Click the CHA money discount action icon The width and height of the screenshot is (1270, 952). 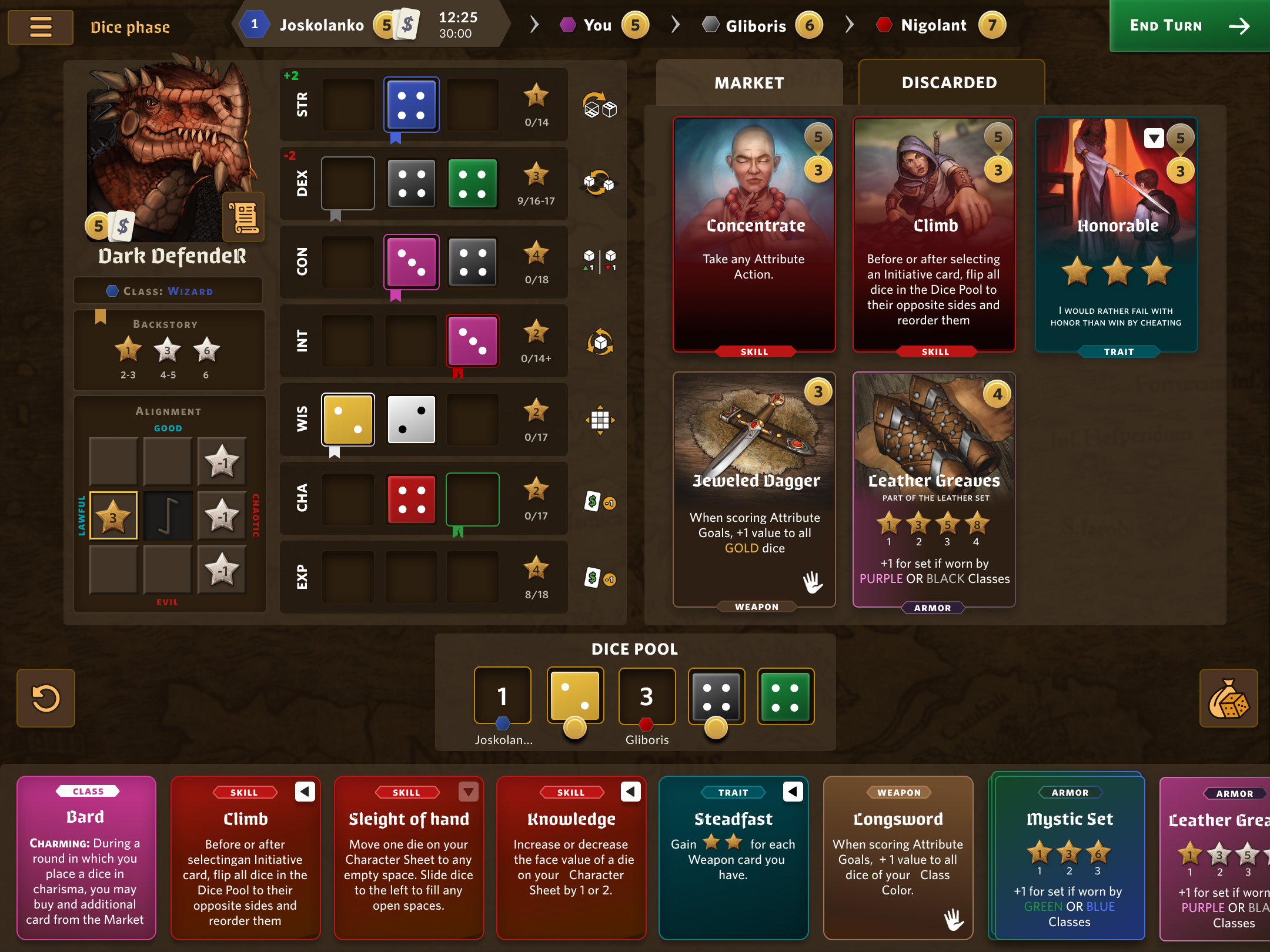coord(600,501)
